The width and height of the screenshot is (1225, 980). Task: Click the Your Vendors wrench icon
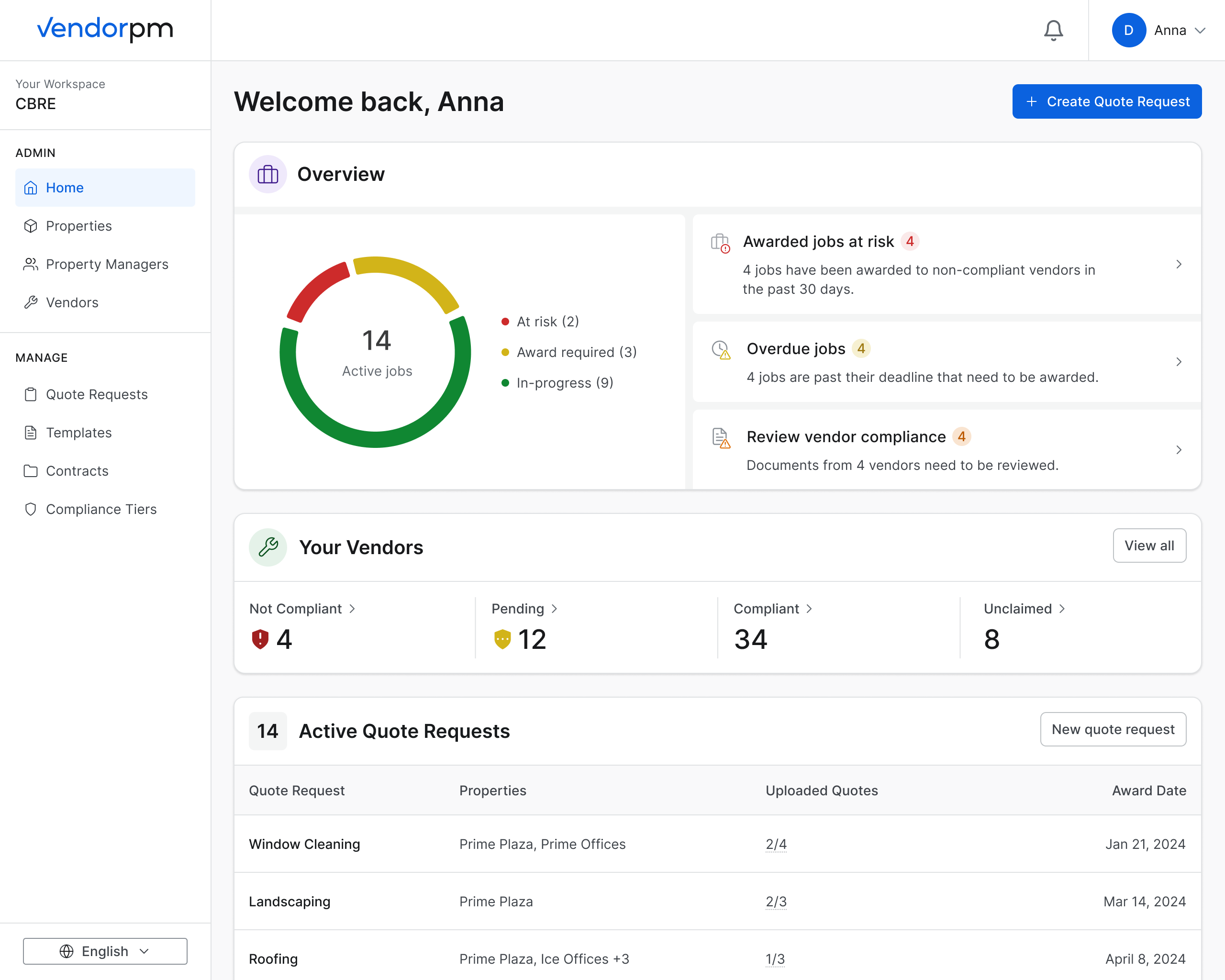[x=267, y=547]
